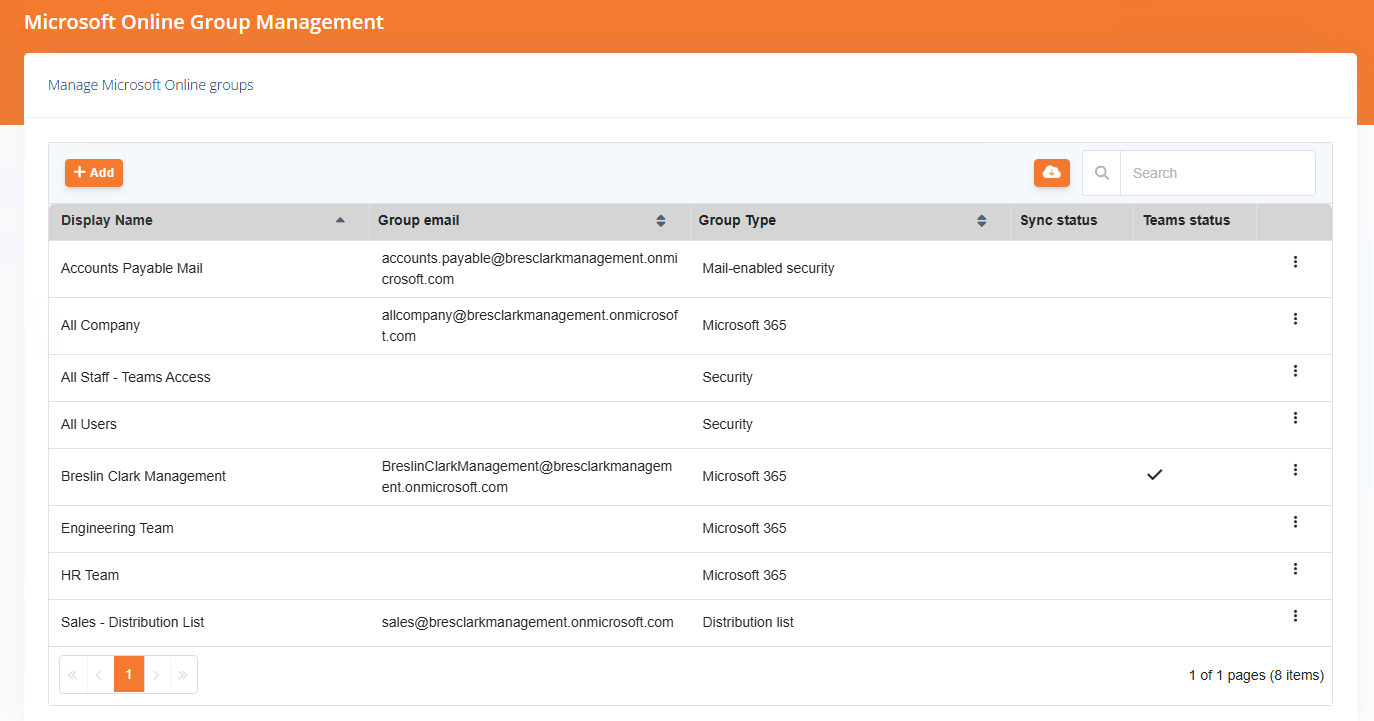1374x721 pixels.
Task: Open actions menu for Sales - Distribution List
Action: [1295, 615]
